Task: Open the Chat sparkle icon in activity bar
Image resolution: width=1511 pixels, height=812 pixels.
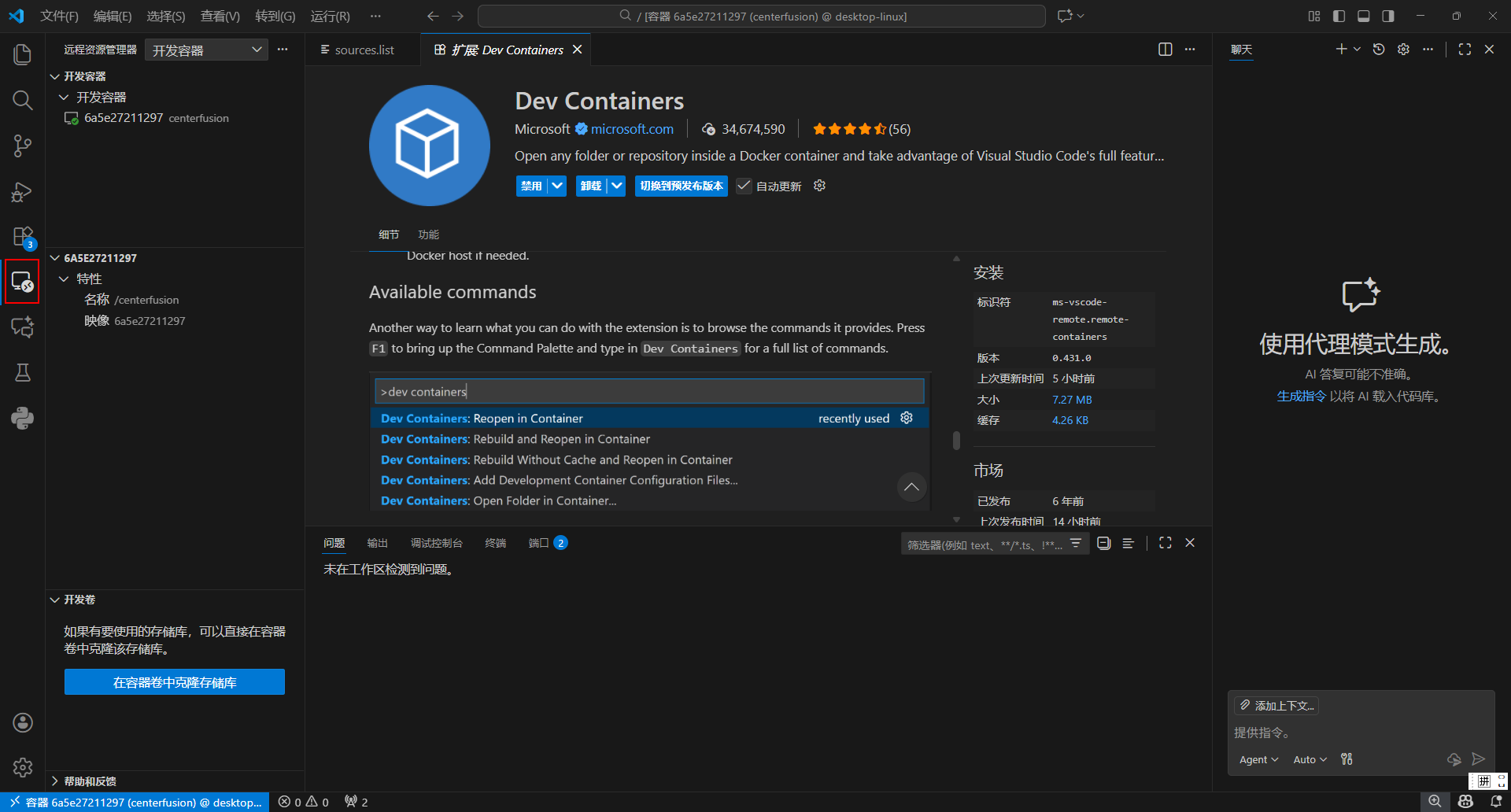Action: 22,327
